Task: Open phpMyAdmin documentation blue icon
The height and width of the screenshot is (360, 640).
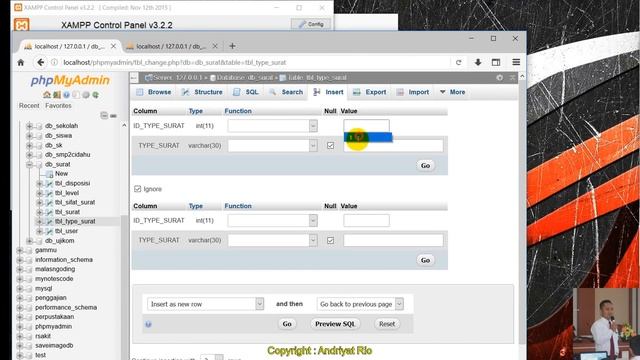Action: (67, 95)
